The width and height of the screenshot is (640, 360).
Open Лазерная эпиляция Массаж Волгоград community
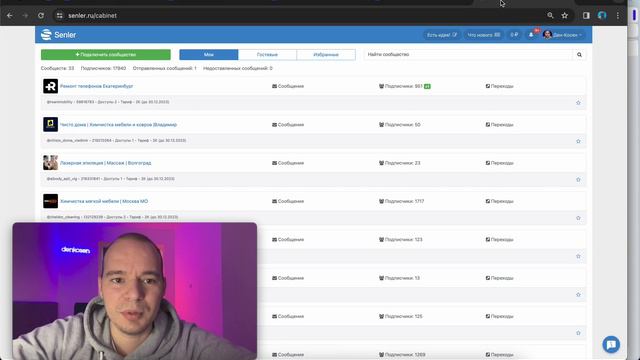pos(105,163)
